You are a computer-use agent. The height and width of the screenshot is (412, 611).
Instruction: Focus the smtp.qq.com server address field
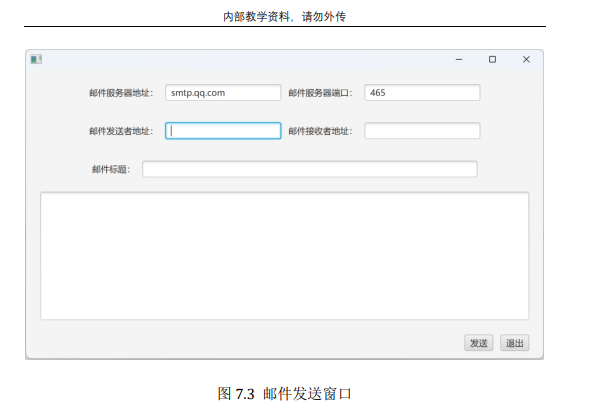point(223,93)
